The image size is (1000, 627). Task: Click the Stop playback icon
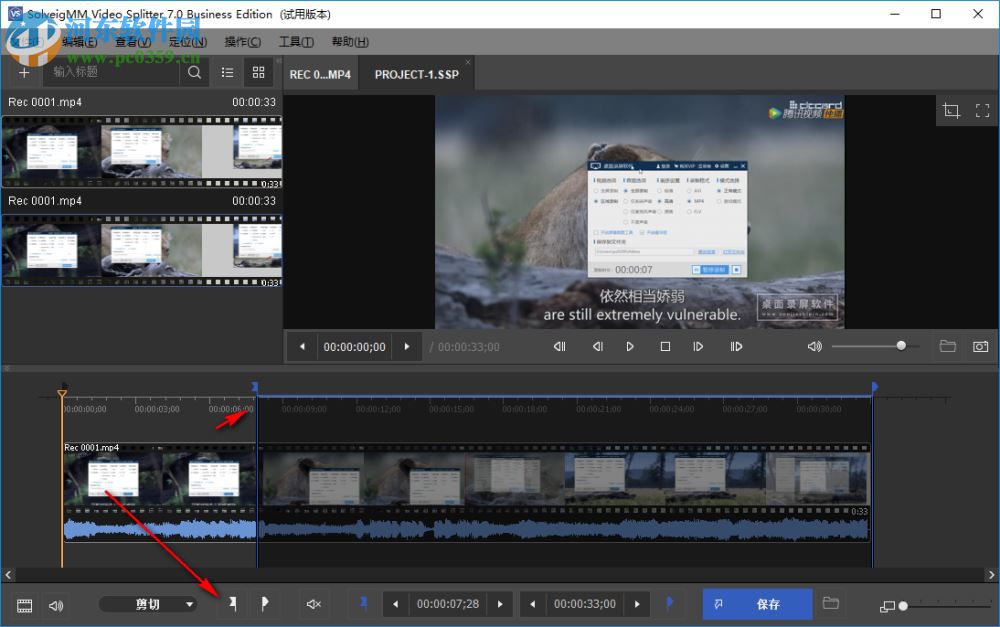[665, 346]
